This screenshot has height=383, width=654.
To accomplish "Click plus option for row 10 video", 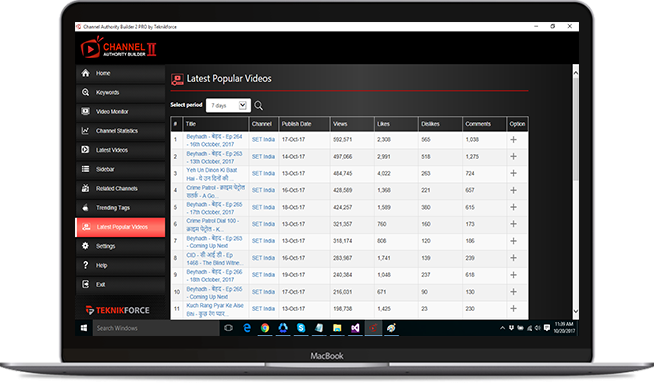I will 513,292.
